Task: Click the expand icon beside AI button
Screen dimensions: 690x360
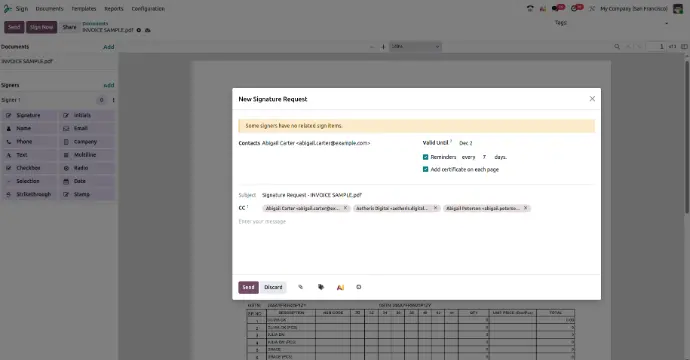Action: pyautogui.click(x=359, y=287)
